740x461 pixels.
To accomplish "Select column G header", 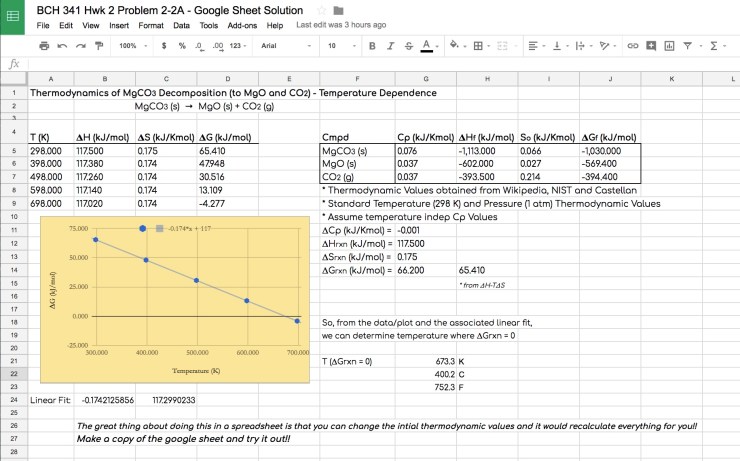I will [426, 79].
